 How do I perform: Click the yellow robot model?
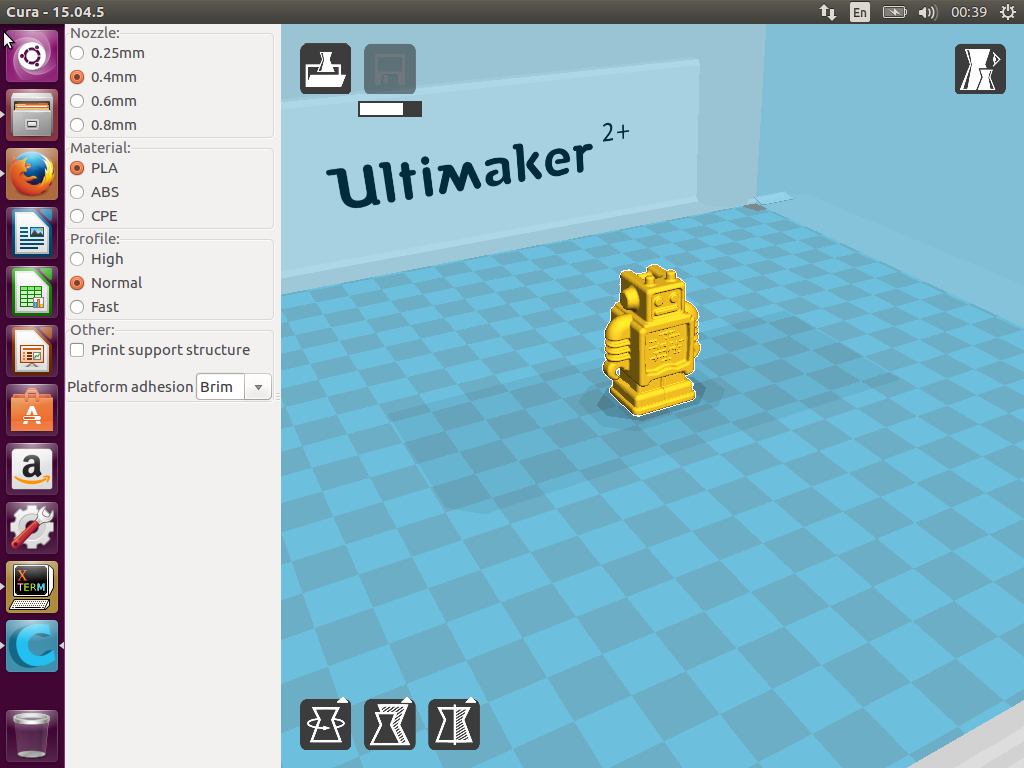click(651, 340)
